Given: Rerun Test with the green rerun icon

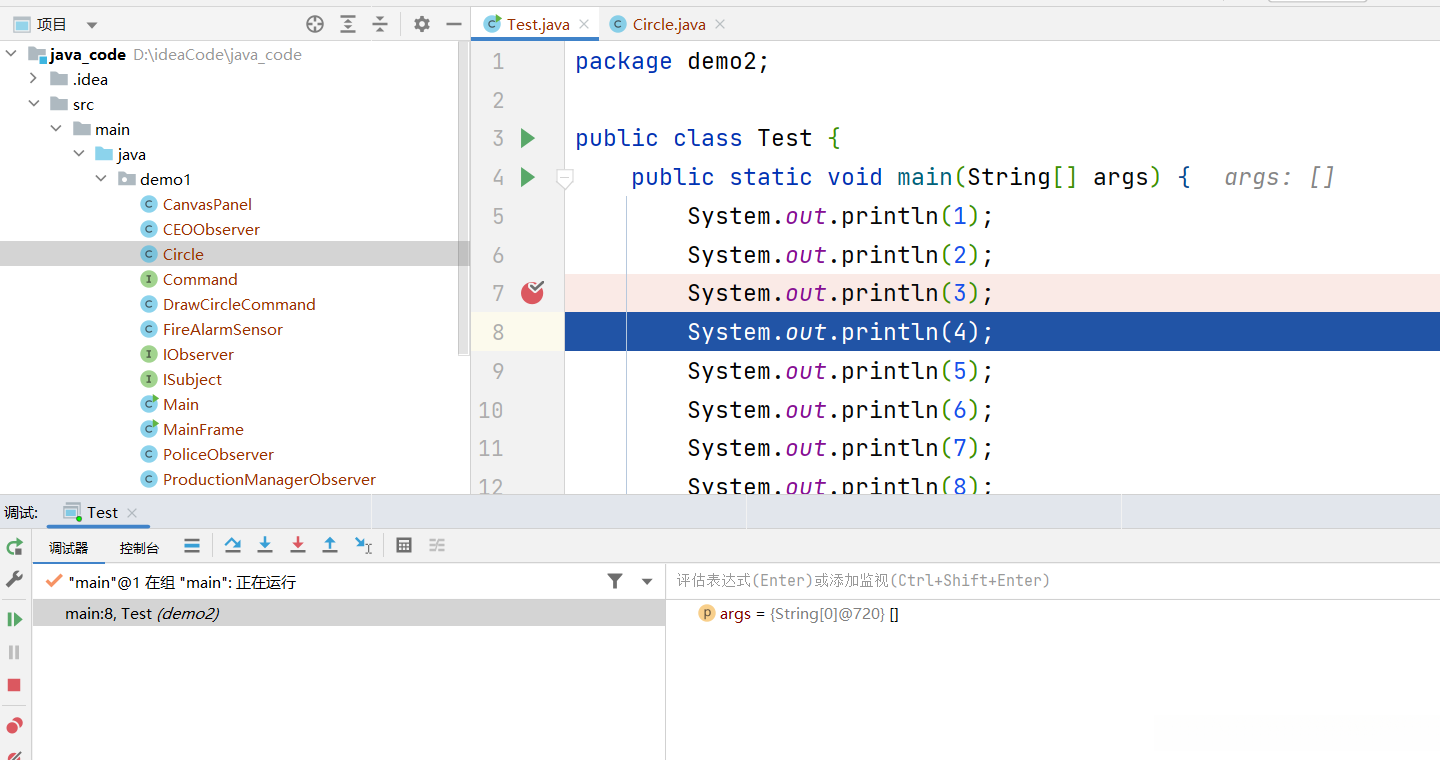Looking at the screenshot, I should pyautogui.click(x=14, y=546).
